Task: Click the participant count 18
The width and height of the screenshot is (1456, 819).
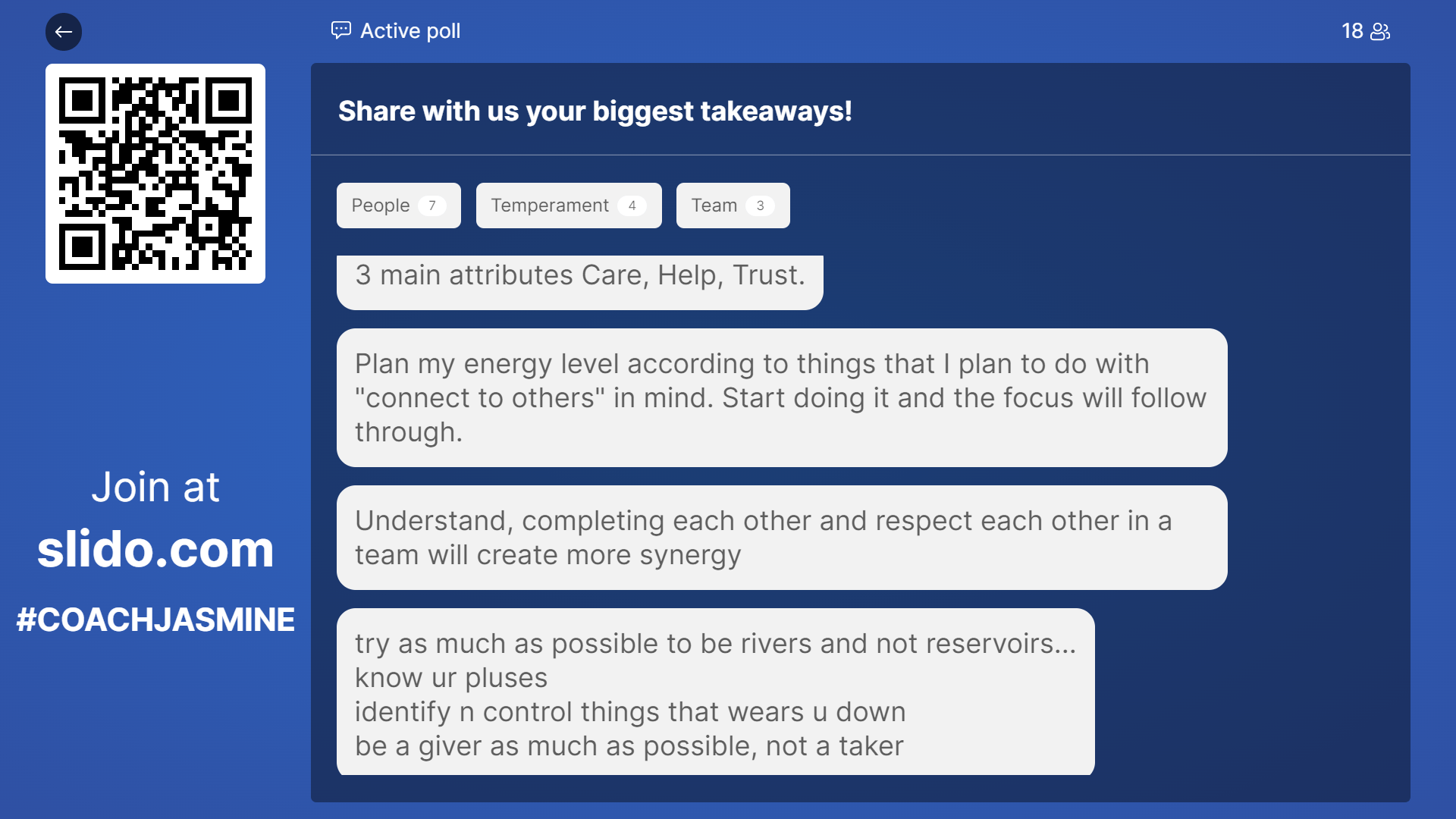Action: click(x=1352, y=31)
